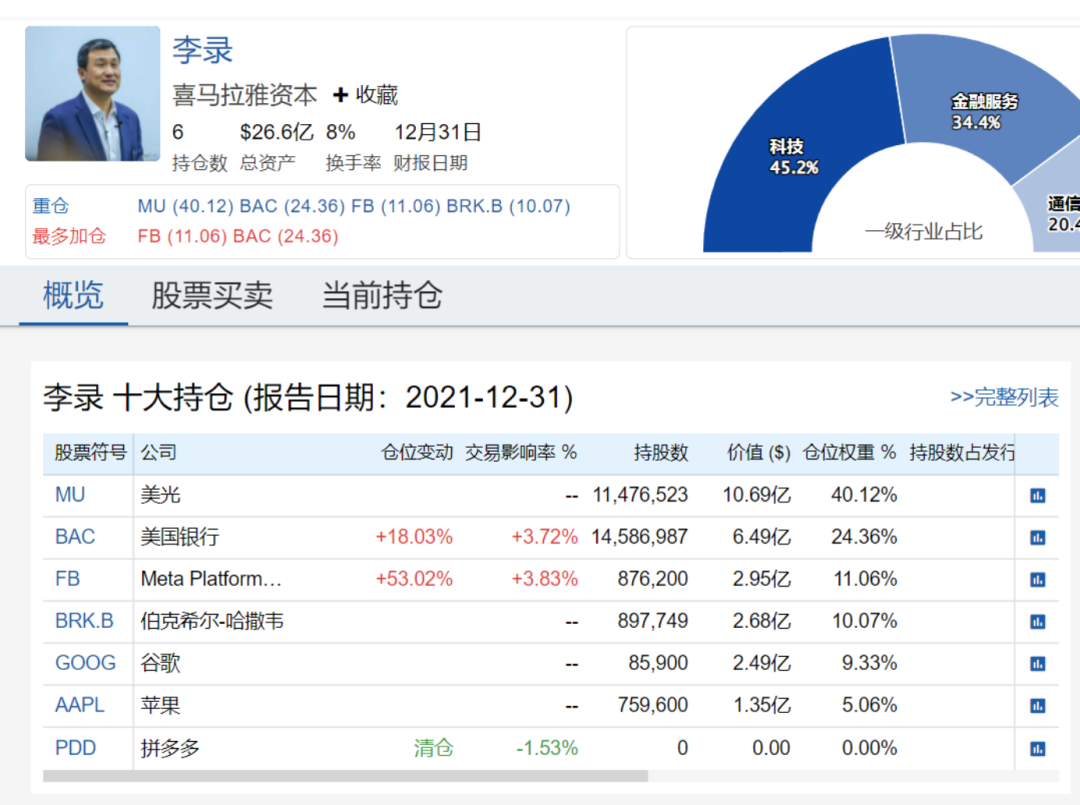This screenshot has width=1080, height=805.
Task: Click the 李录 name heading
Action: tap(202, 50)
